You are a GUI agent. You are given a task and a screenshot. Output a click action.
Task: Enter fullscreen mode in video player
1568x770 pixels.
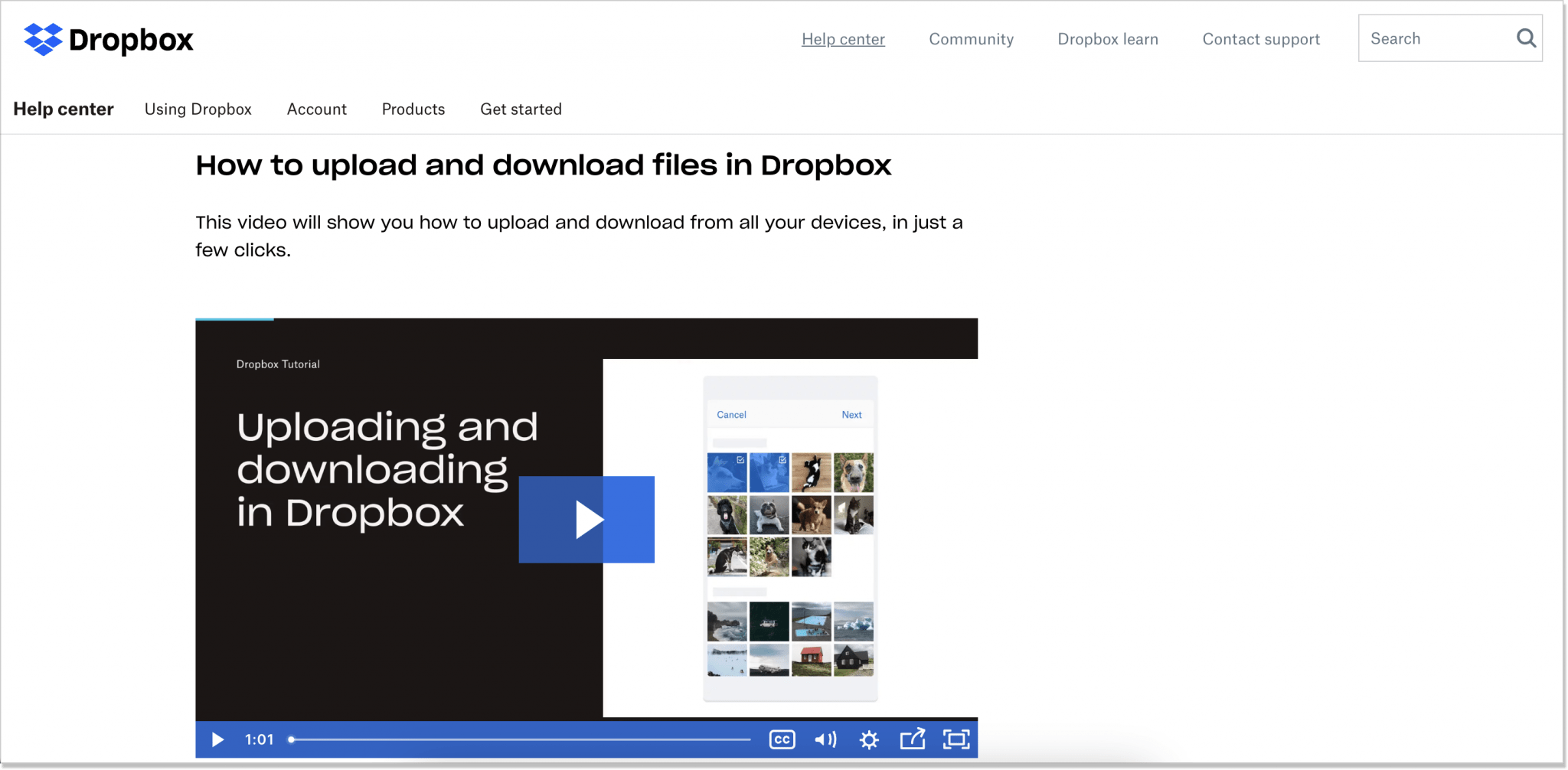pyautogui.click(x=956, y=739)
